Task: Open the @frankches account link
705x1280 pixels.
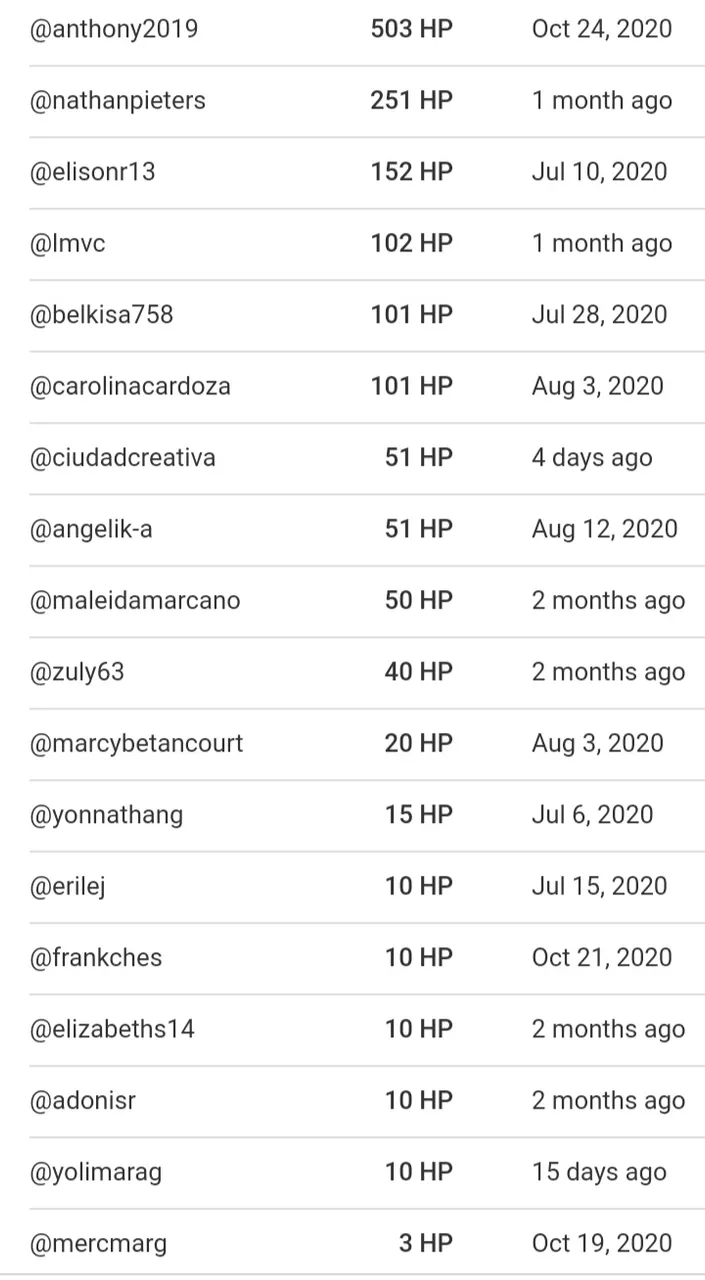Action: coord(96,958)
